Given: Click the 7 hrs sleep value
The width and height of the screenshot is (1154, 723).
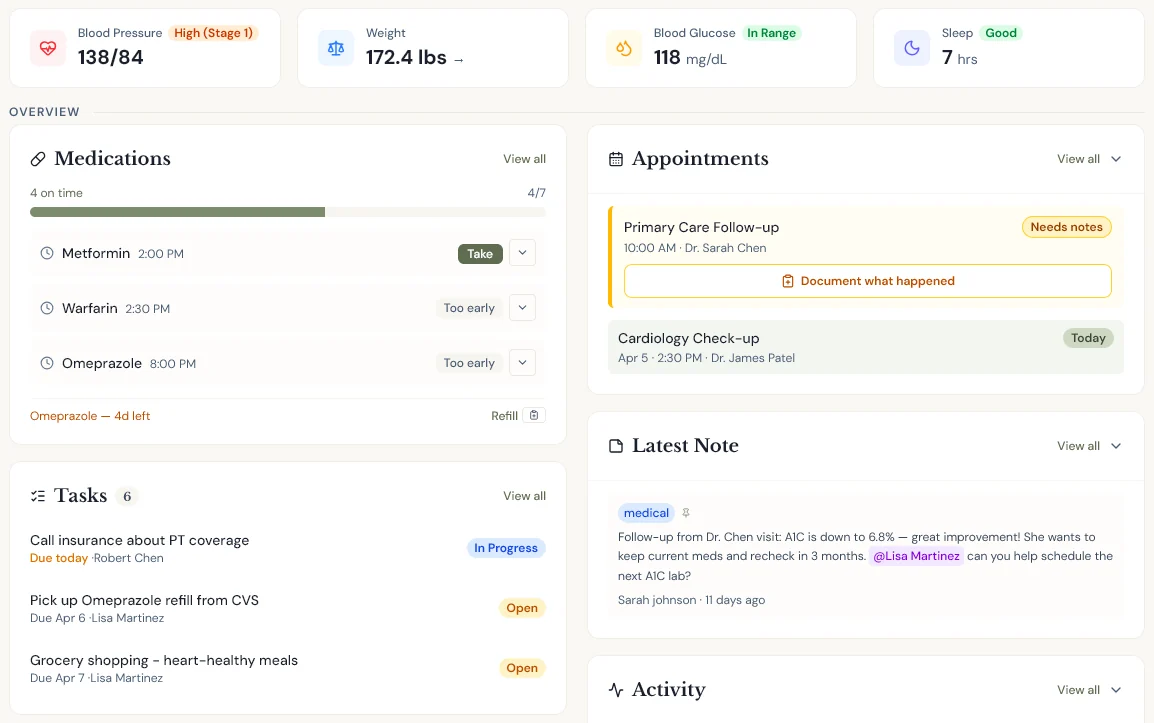Looking at the screenshot, I should tap(960, 57).
